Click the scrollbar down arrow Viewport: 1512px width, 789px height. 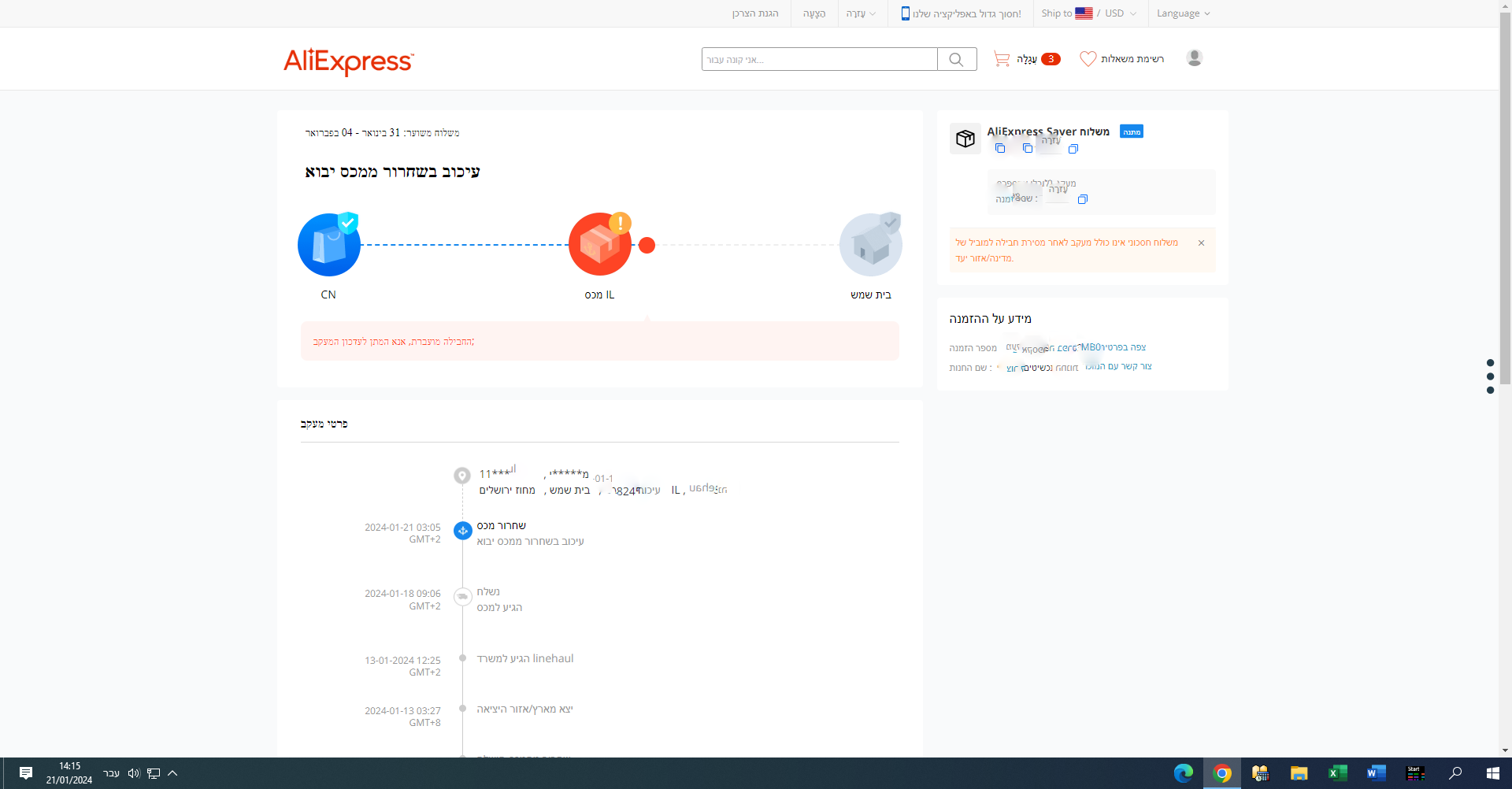coord(1506,751)
